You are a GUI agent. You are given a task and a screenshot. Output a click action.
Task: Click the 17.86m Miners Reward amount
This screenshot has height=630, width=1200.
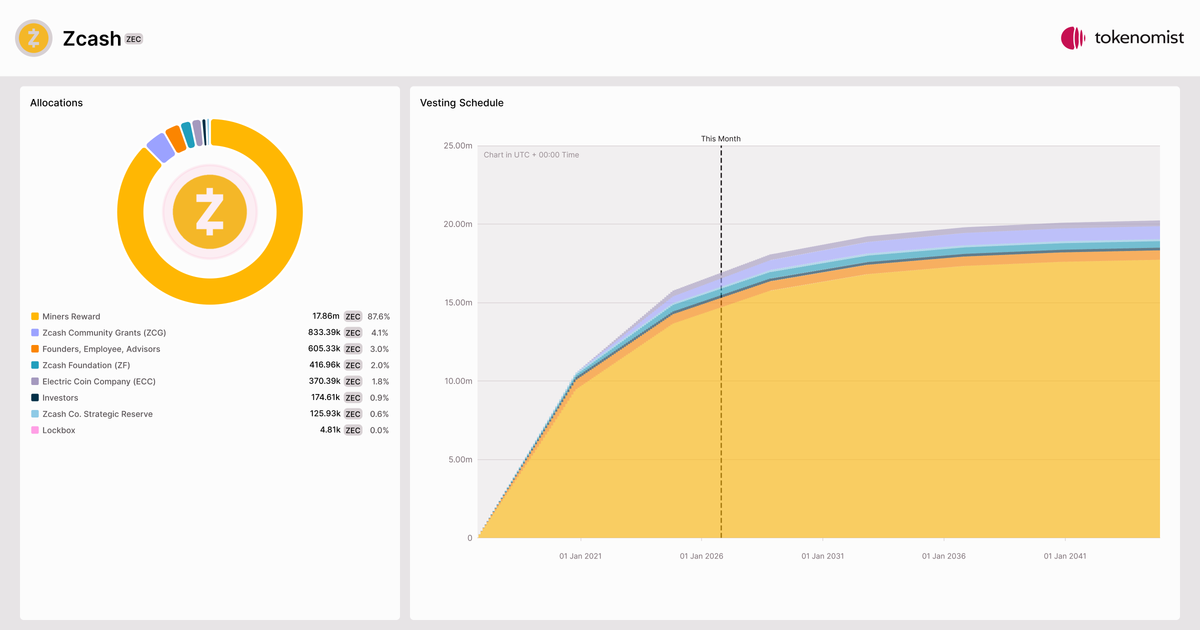[x=325, y=316]
